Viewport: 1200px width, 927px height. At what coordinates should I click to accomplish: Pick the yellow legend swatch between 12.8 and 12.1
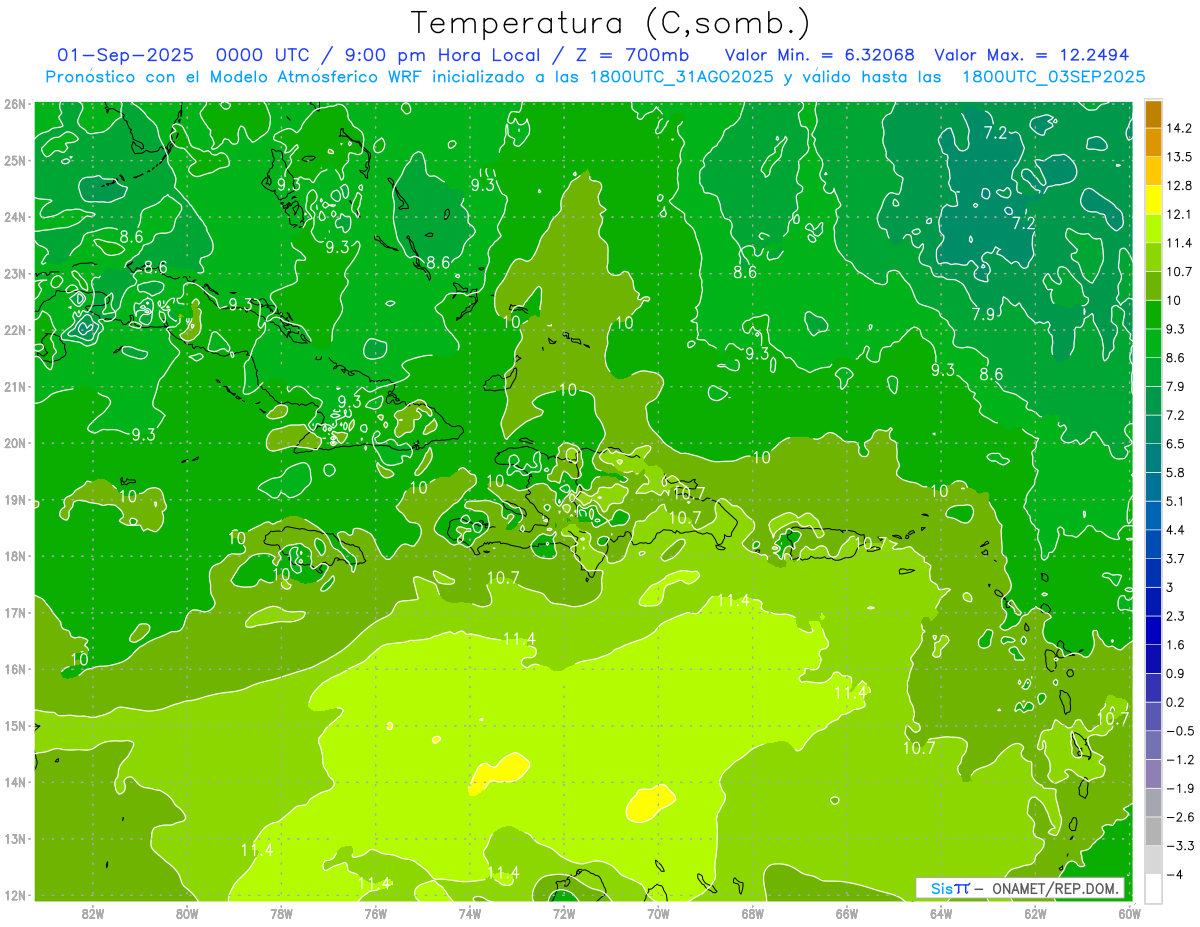click(x=1153, y=200)
